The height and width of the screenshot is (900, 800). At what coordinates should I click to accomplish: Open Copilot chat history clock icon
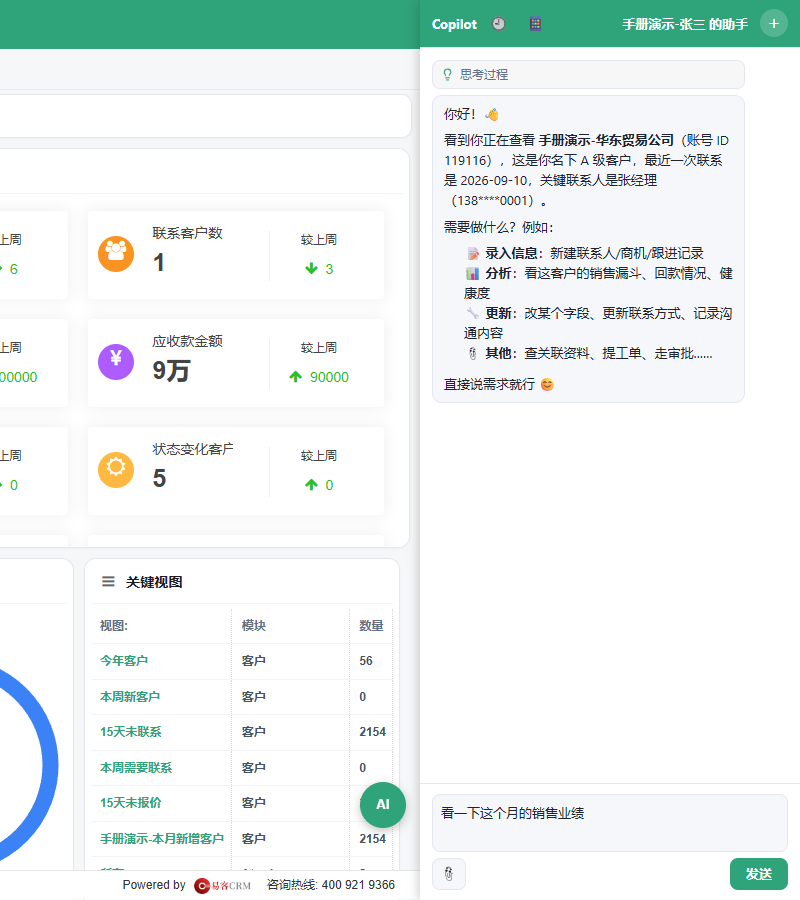[x=498, y=24]
